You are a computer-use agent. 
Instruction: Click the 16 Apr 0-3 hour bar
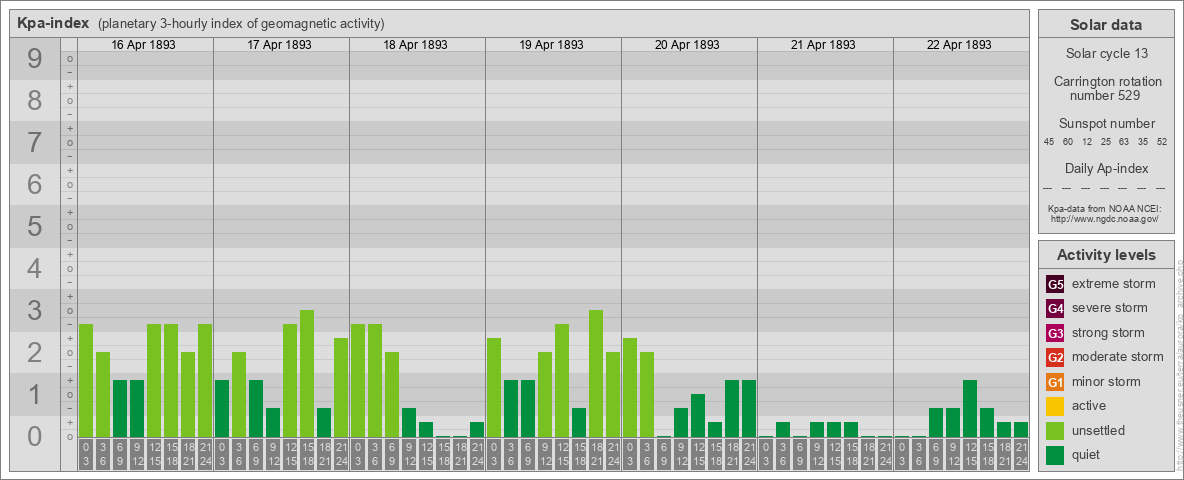pos(86,380)
